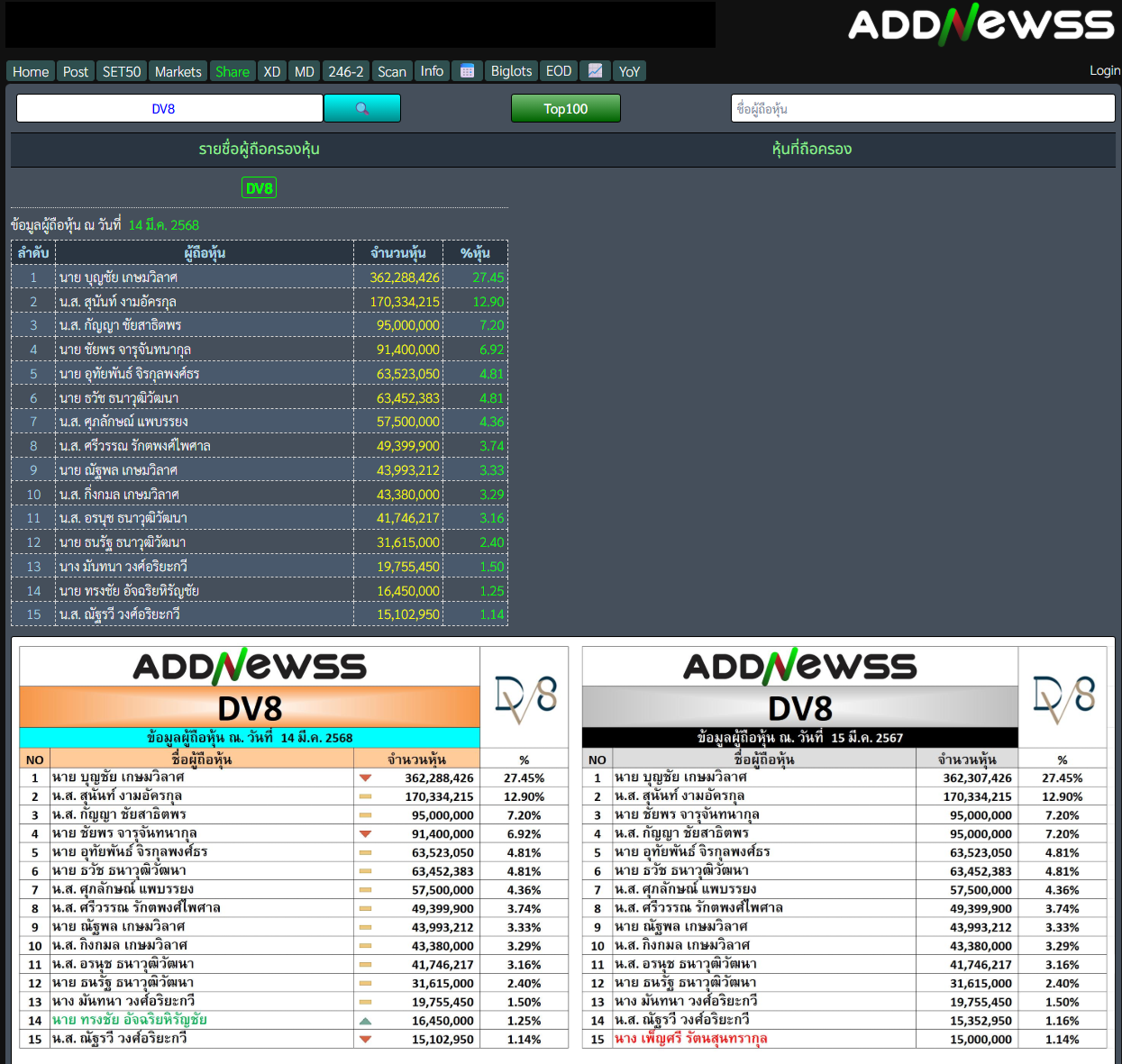This screenshot has width=1122, height=1064.
Task: Open the Markets page
Action: tap(178, 71)
